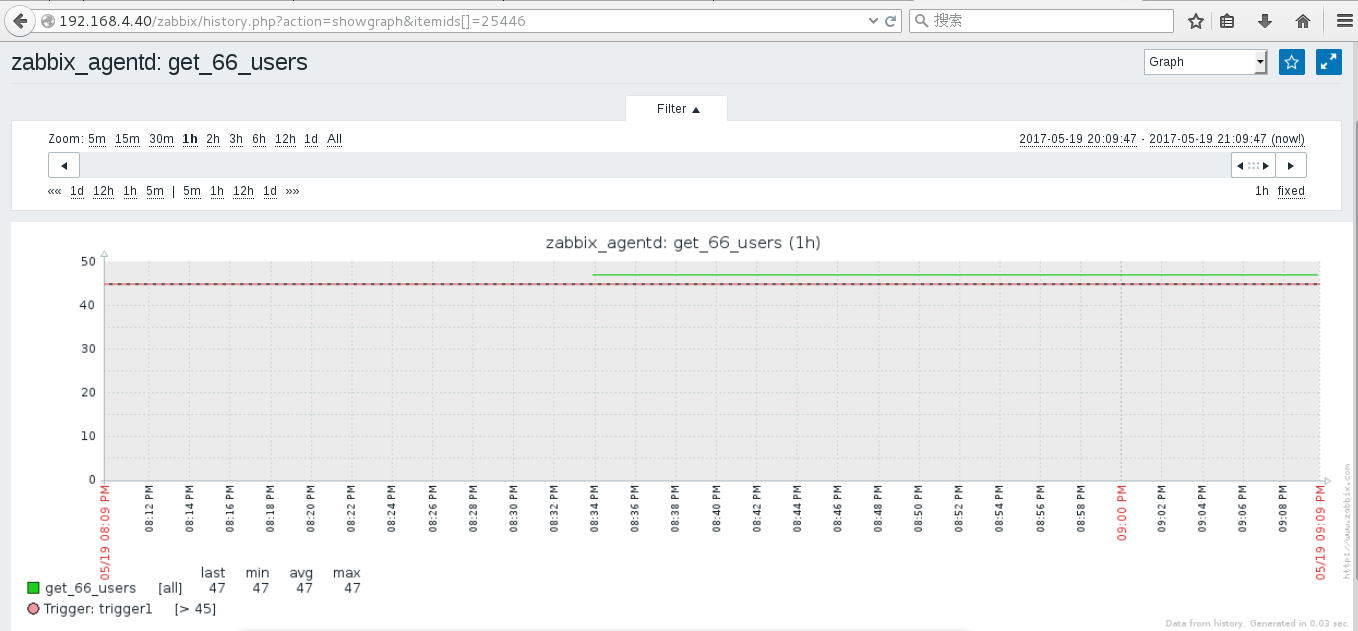Open the bookmarks list icon in toolbar
1358x631 pixels.
pyautogui.click(x=1227, y=21)
